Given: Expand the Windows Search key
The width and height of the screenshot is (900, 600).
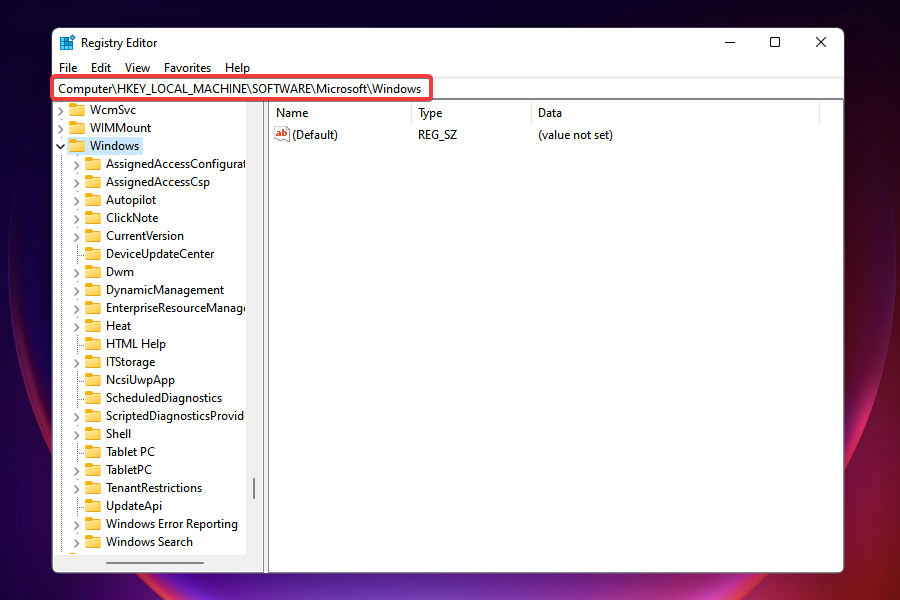Looking at the screenshot, I should click(76, 543).
